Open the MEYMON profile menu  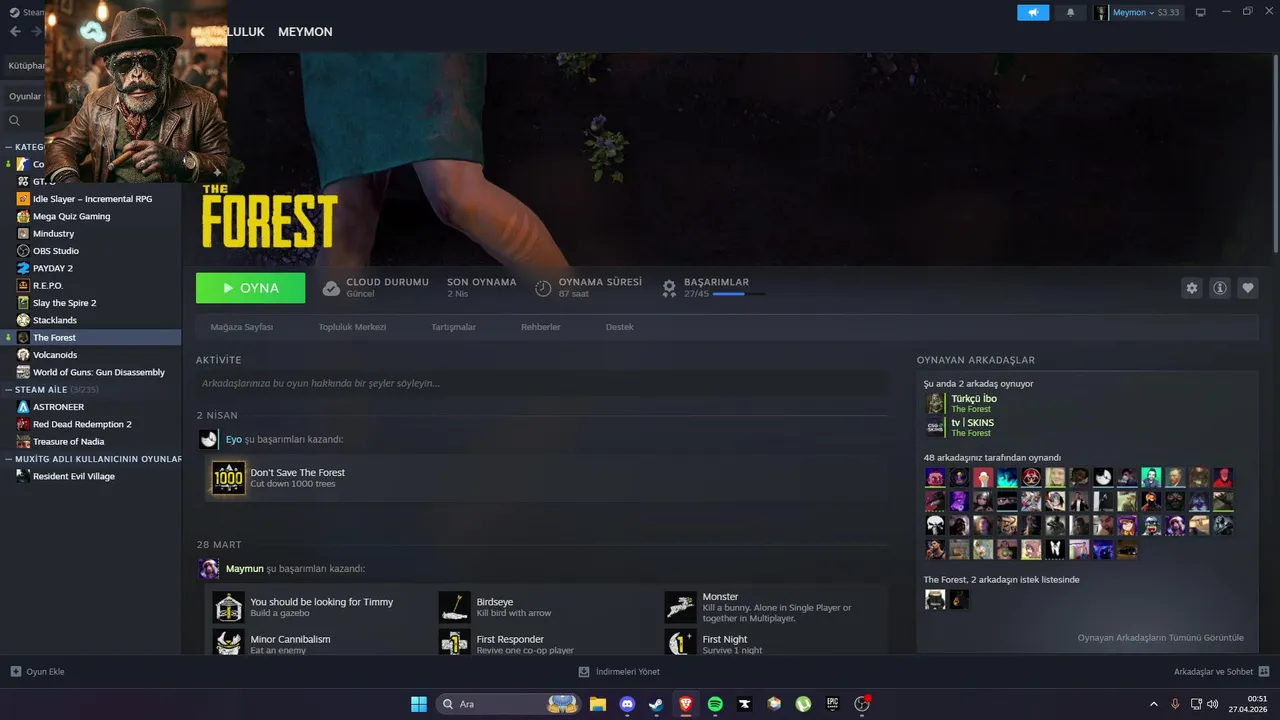pos(305,32)
